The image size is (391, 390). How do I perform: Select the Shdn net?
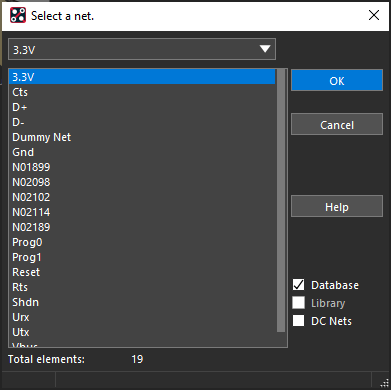[x=142, y=302]
